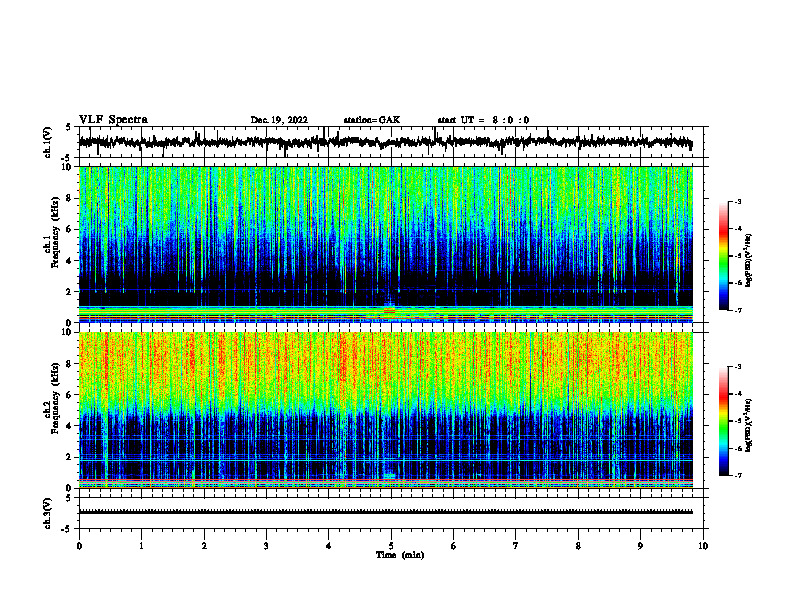
Task: Click the ch.2 color bar PSD unit label
Action: pyautogui.click(x=749, y=425)
